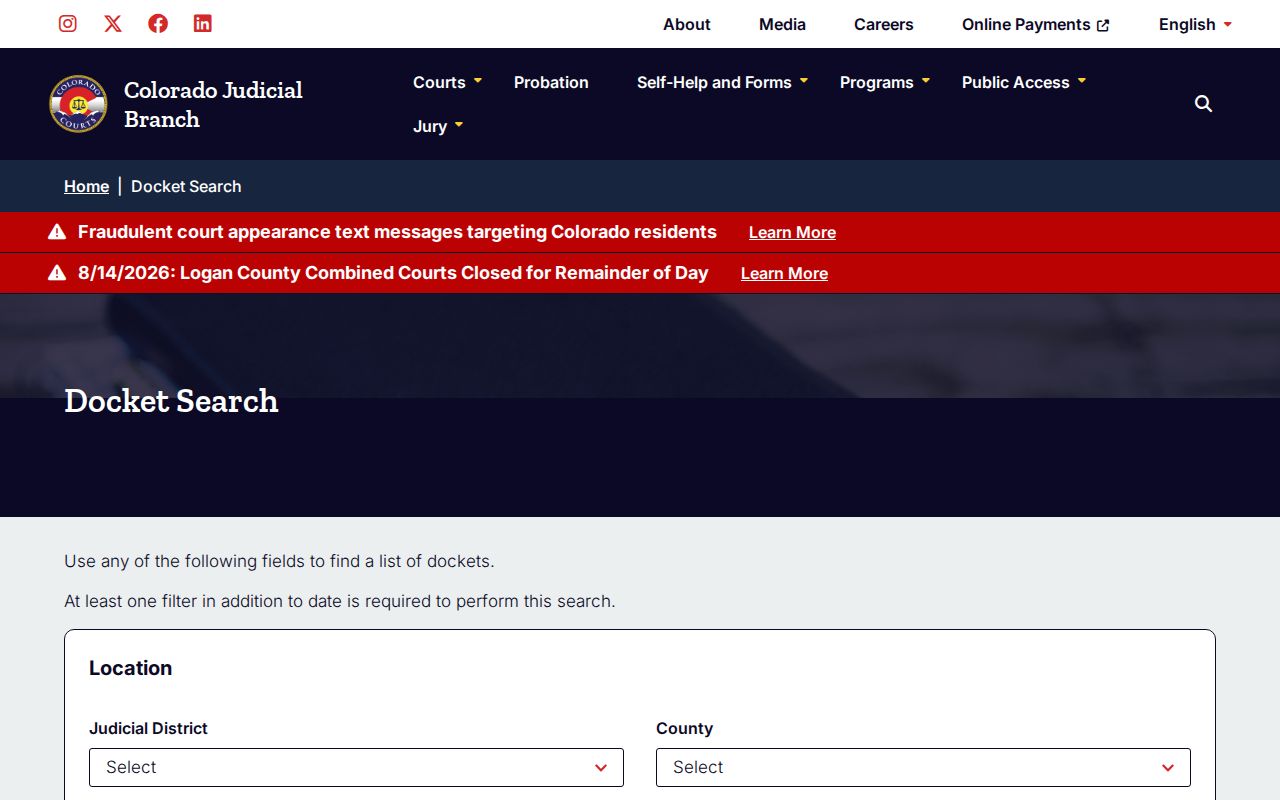Open the About page
Screen dimensions: 1280x800
(687, 24)
